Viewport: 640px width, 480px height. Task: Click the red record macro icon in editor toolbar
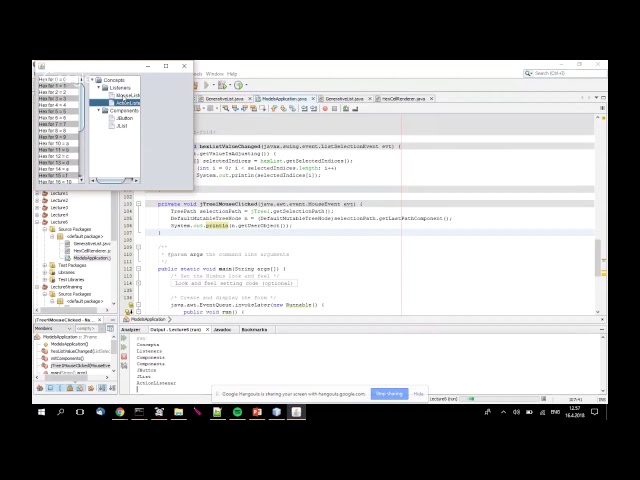(325, 109)
